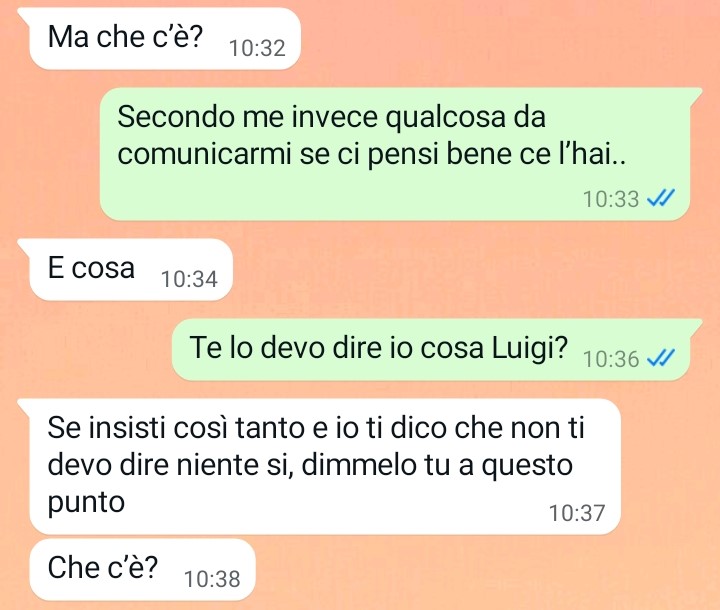Click the blue double-check icon at 10:33
Viewport: 720px width, 610px height.
[660, 198]
